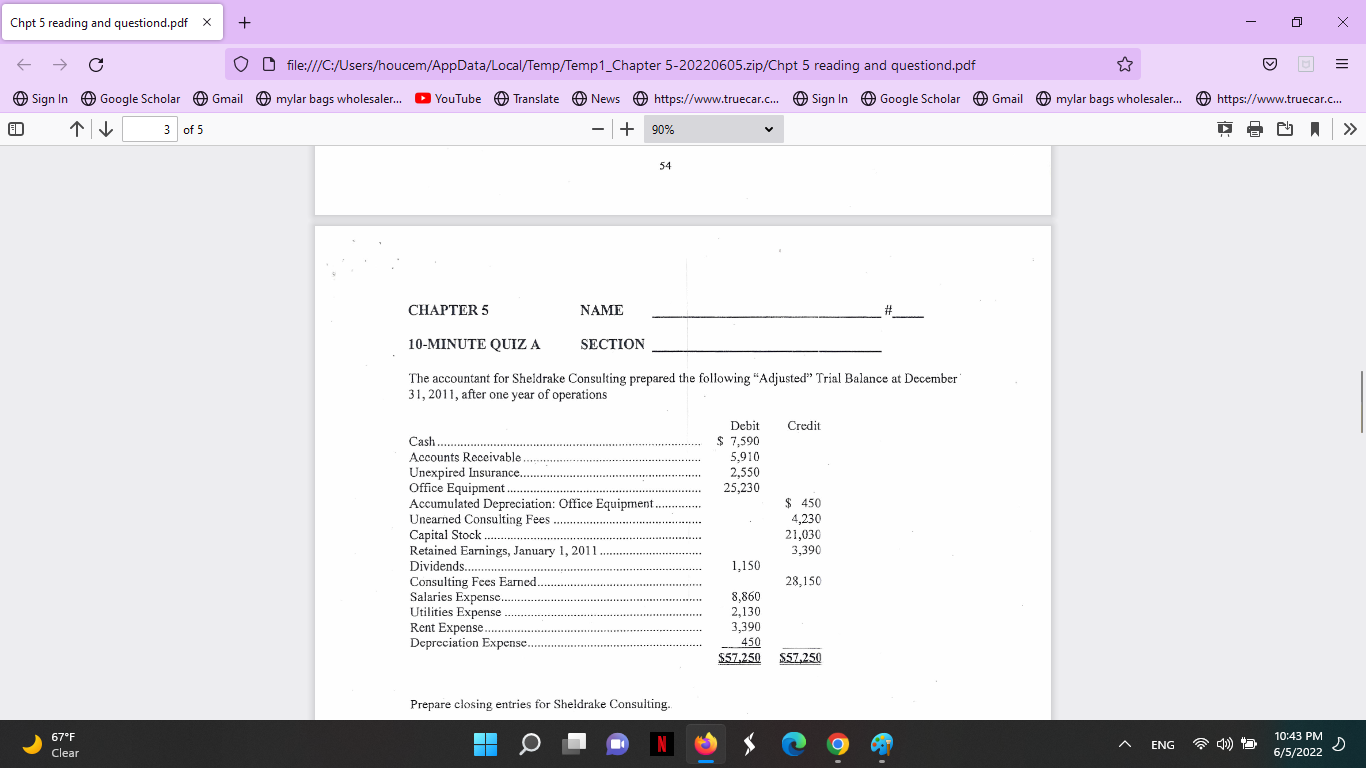Open the Firefox application menu
This screenshot has width=1366, height=768.
(1343, 63)
